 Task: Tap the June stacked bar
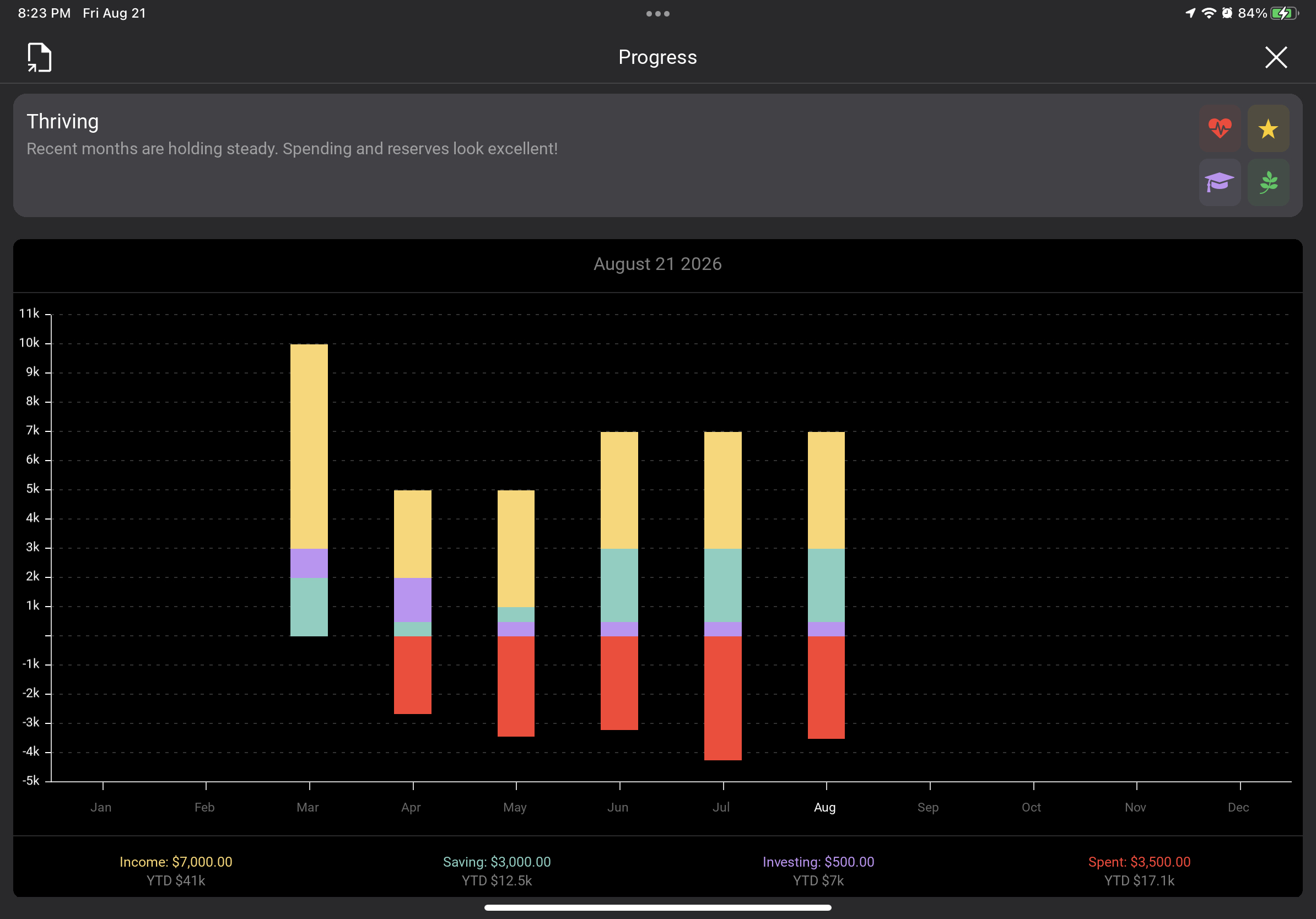click(619, 580)
